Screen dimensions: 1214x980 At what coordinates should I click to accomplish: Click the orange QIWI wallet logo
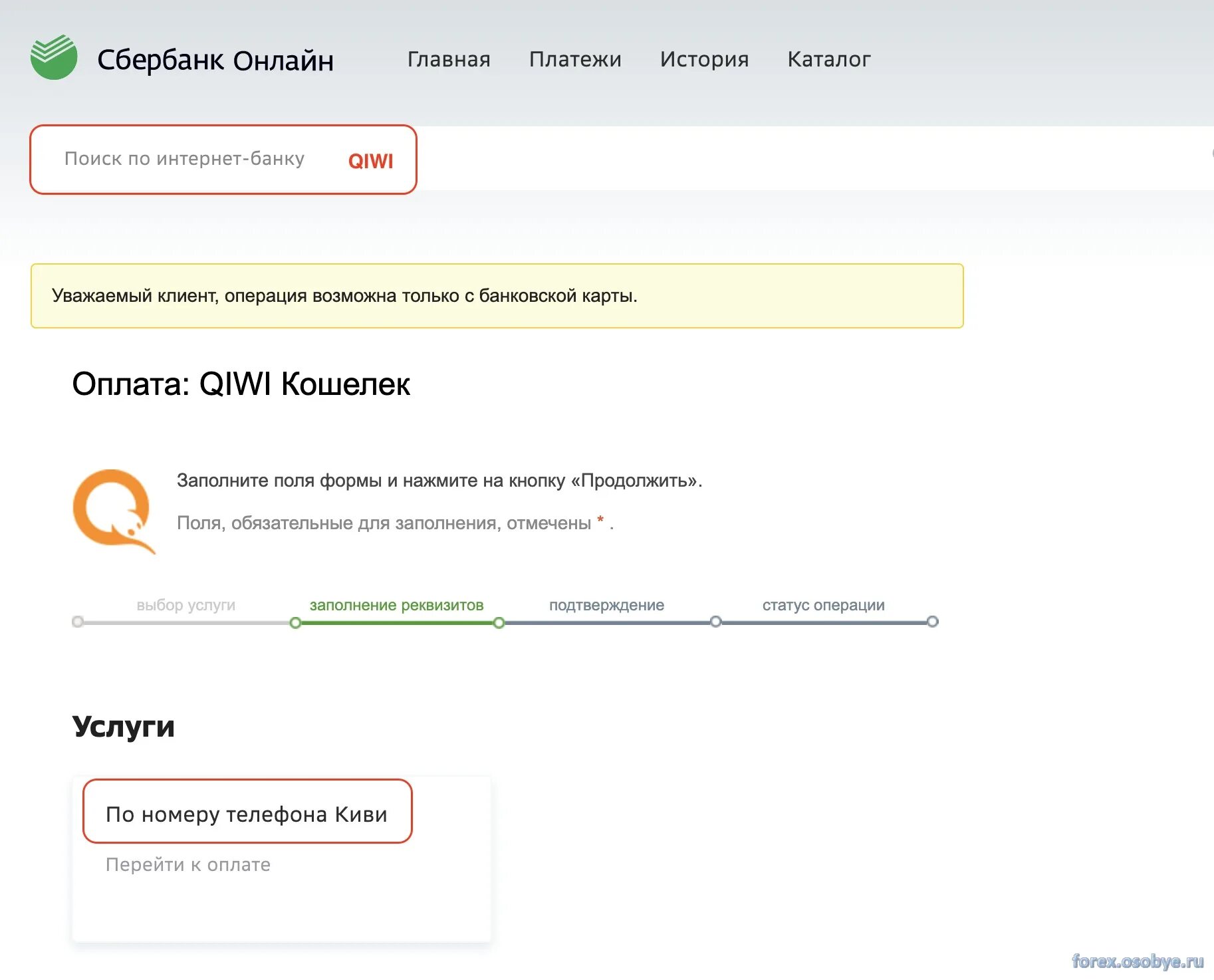click(x=114, y=511)
